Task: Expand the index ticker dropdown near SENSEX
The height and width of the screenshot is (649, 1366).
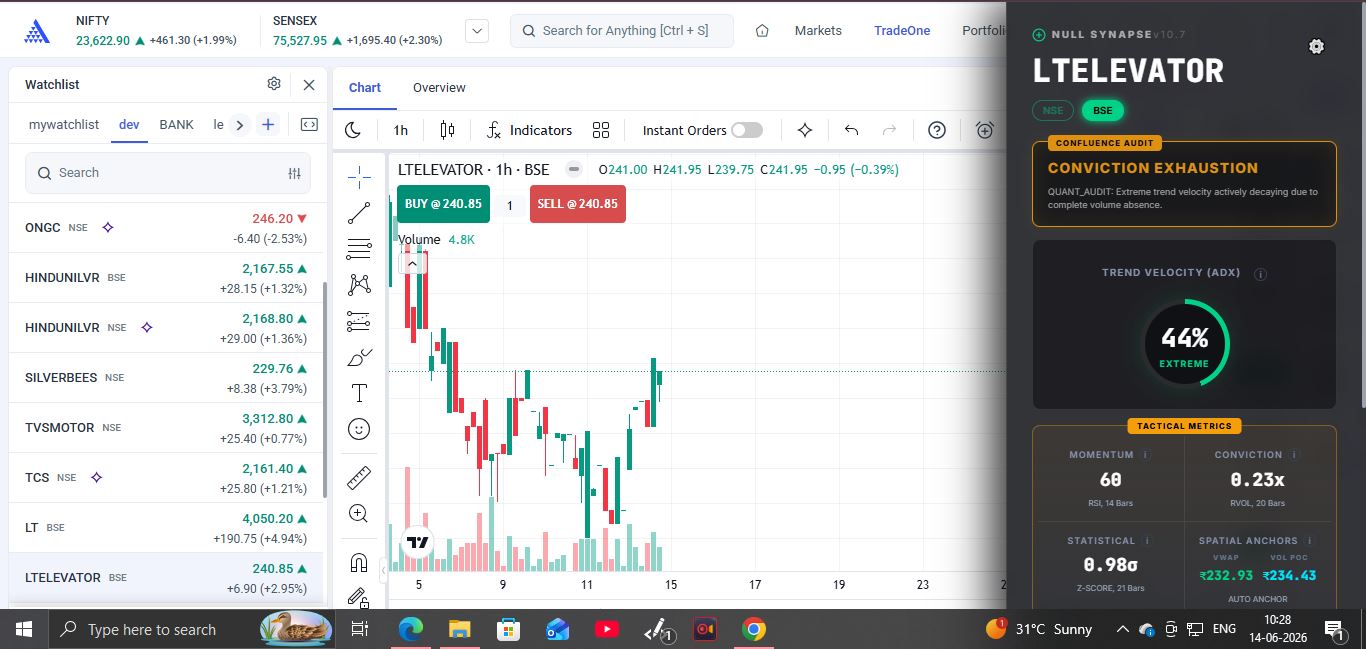Action: pyautogui.click(x=477, y=31)
